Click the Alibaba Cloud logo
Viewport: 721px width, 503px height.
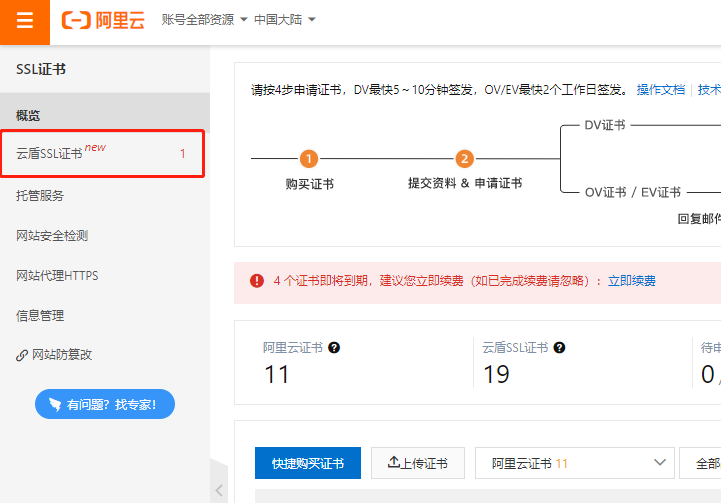pos(105,21)
